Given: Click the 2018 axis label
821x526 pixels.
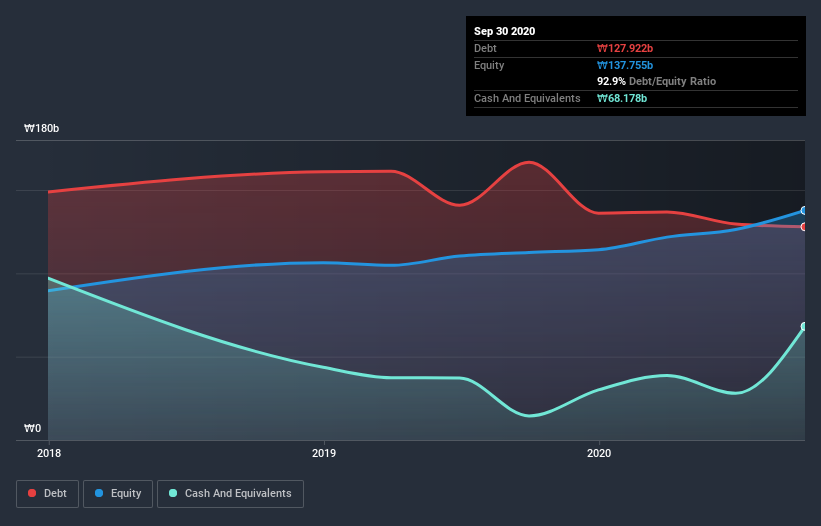Looking at the screenshot, I should 49,453.
